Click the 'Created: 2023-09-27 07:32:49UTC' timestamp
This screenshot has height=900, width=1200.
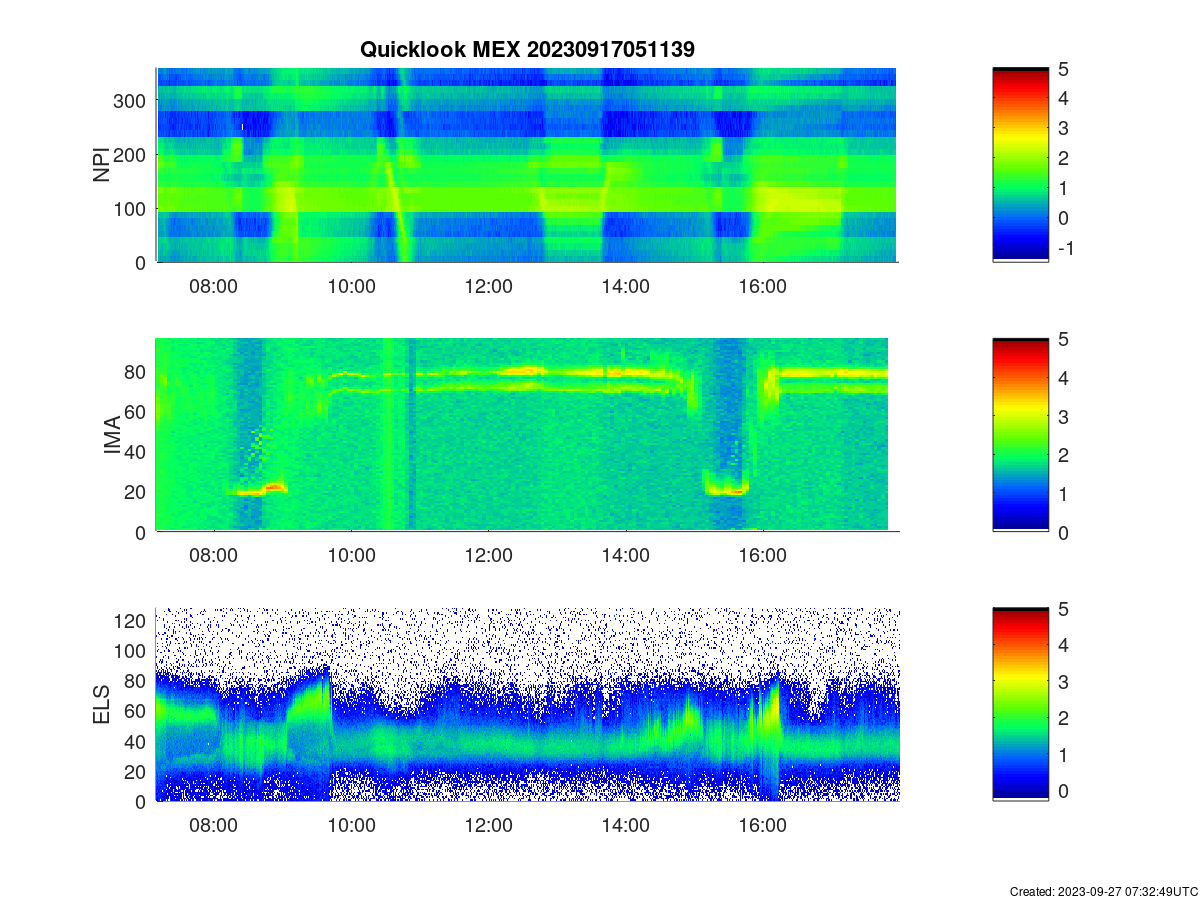[1103, 891]
